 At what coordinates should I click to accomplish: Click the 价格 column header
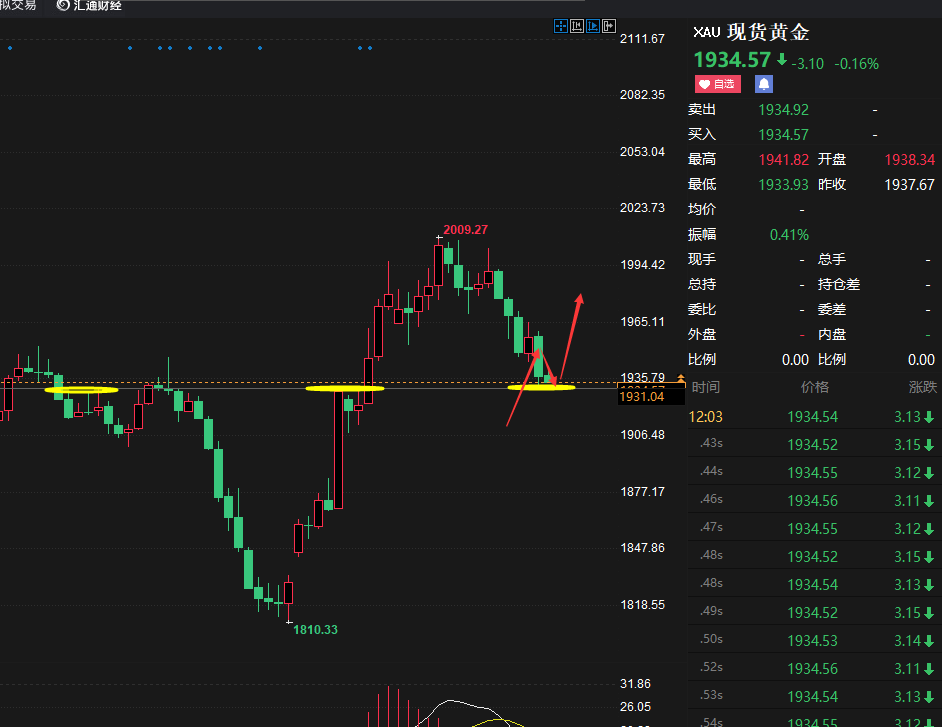coord(815,387)
